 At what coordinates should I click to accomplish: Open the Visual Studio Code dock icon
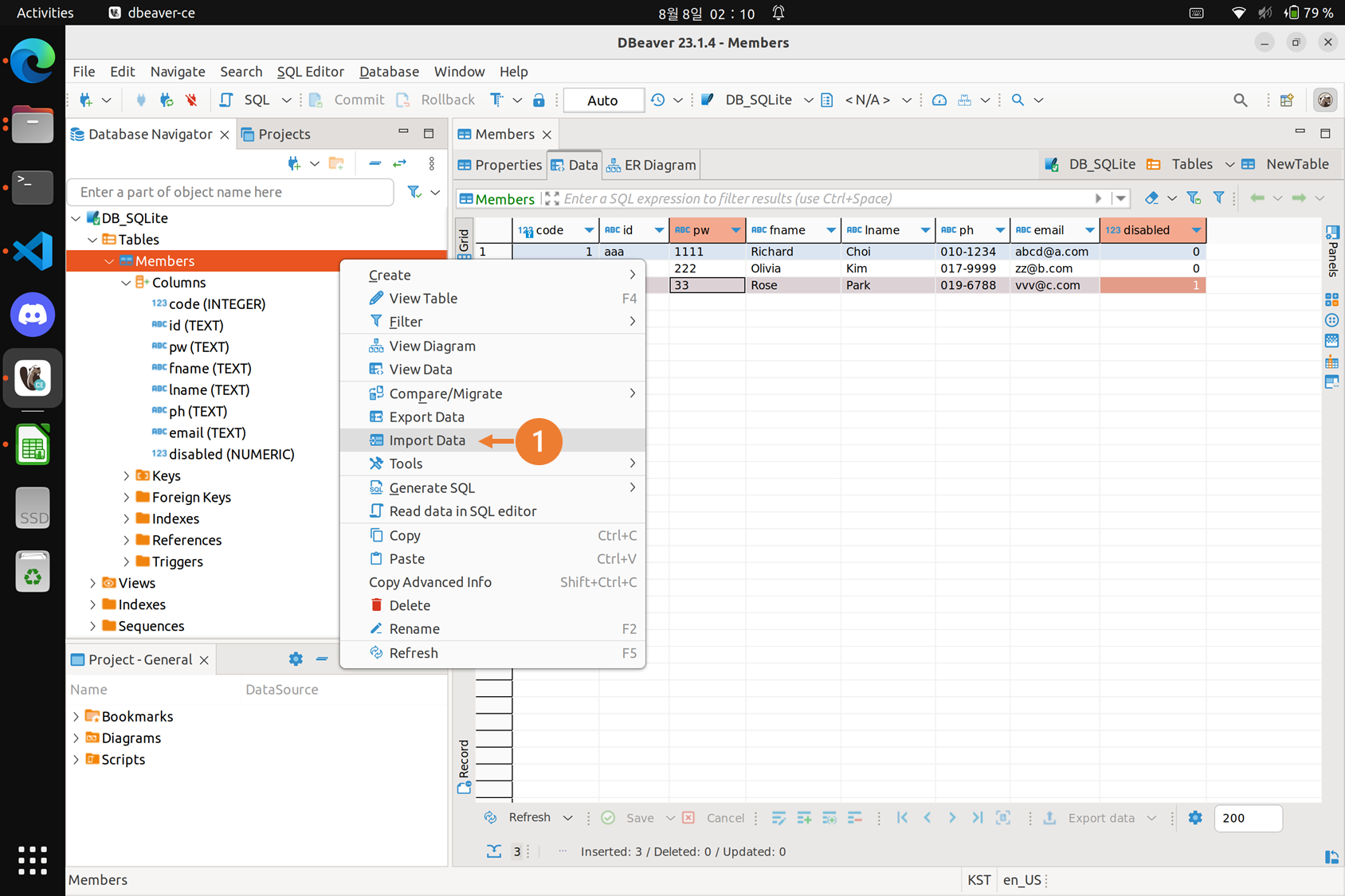tap(33, 251)
